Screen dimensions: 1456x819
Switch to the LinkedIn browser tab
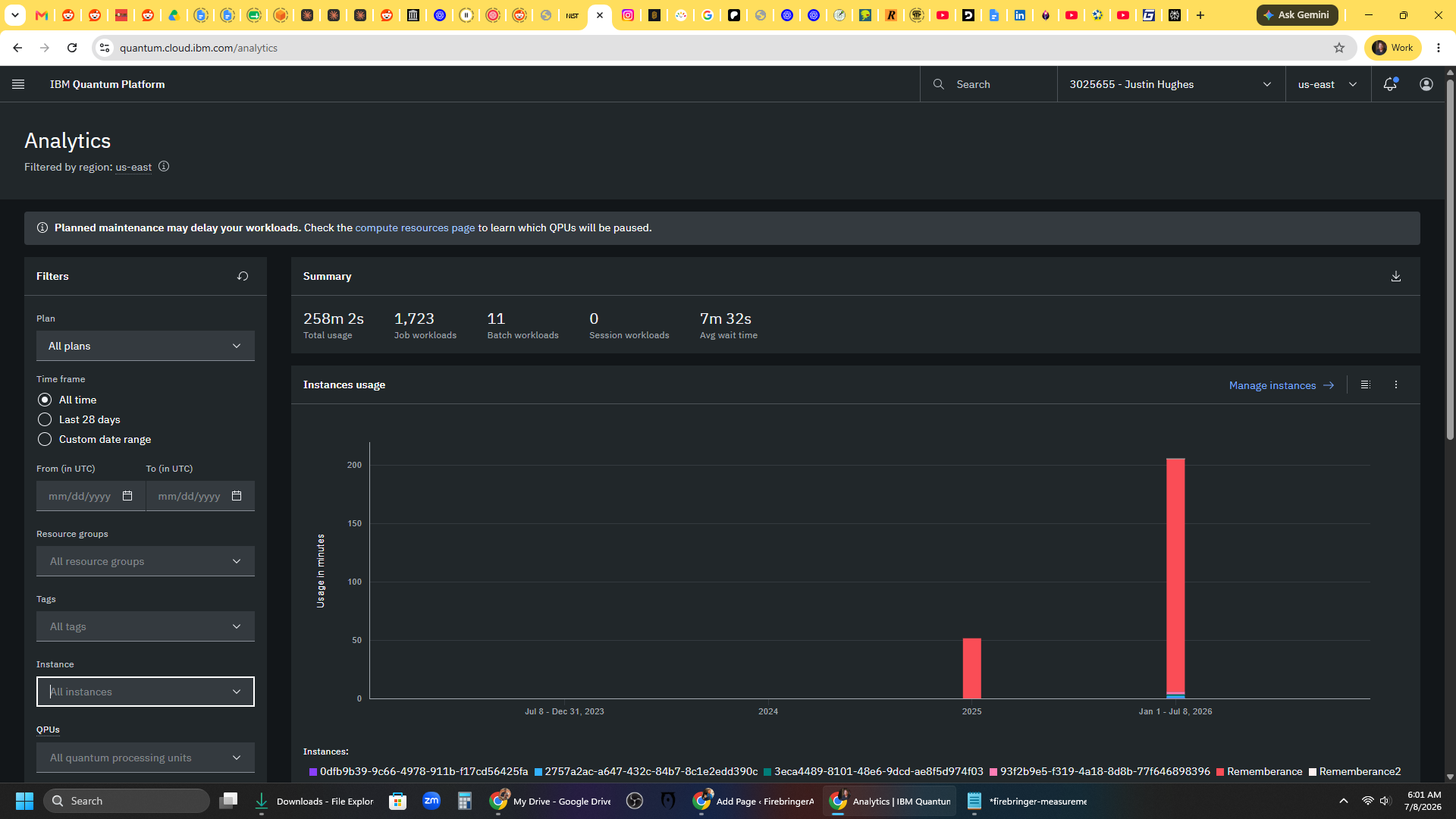point(1020,15)
